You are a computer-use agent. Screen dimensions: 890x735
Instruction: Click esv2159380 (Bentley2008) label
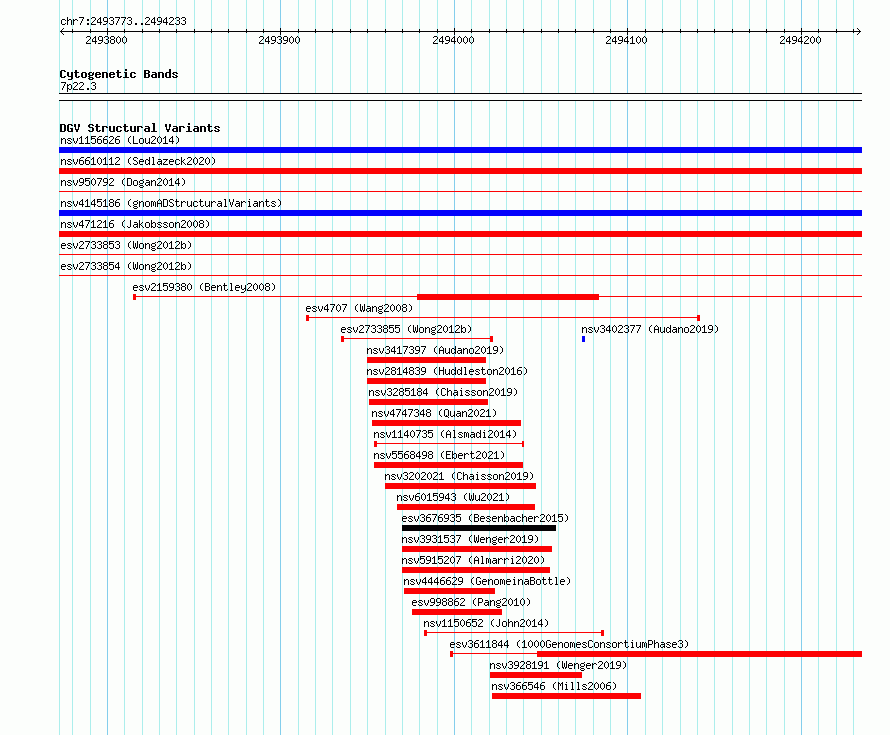pyautogui.click(x=204, y=287)
